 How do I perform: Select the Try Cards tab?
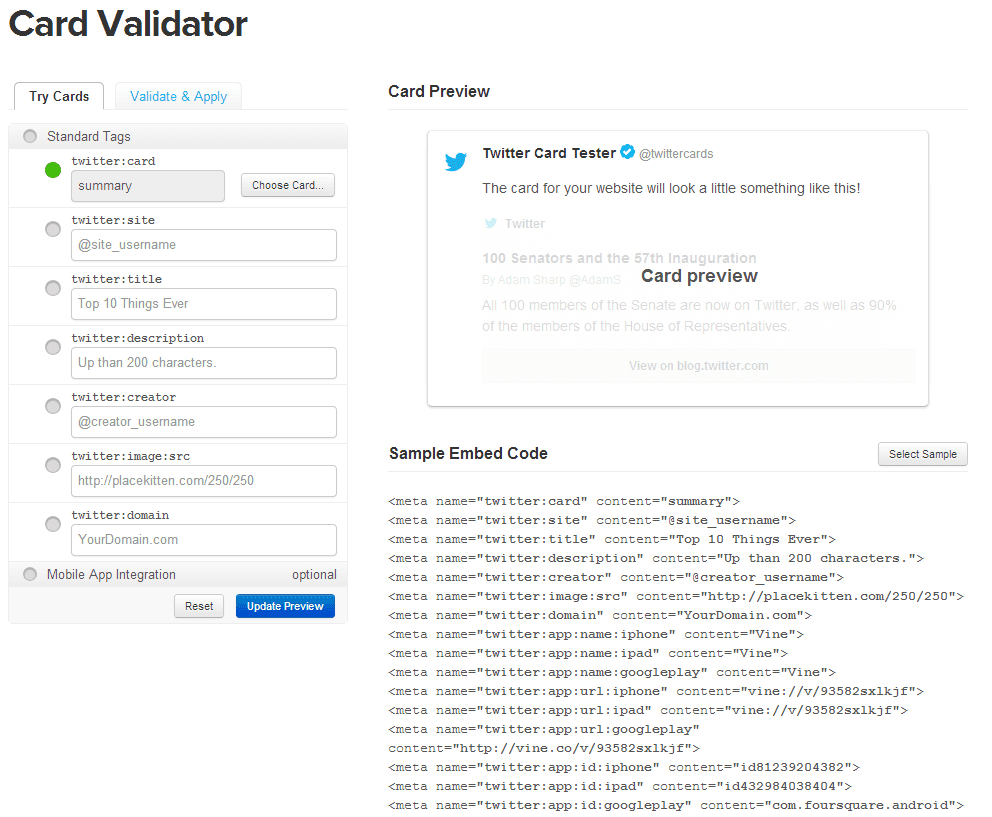coord(59,96)
